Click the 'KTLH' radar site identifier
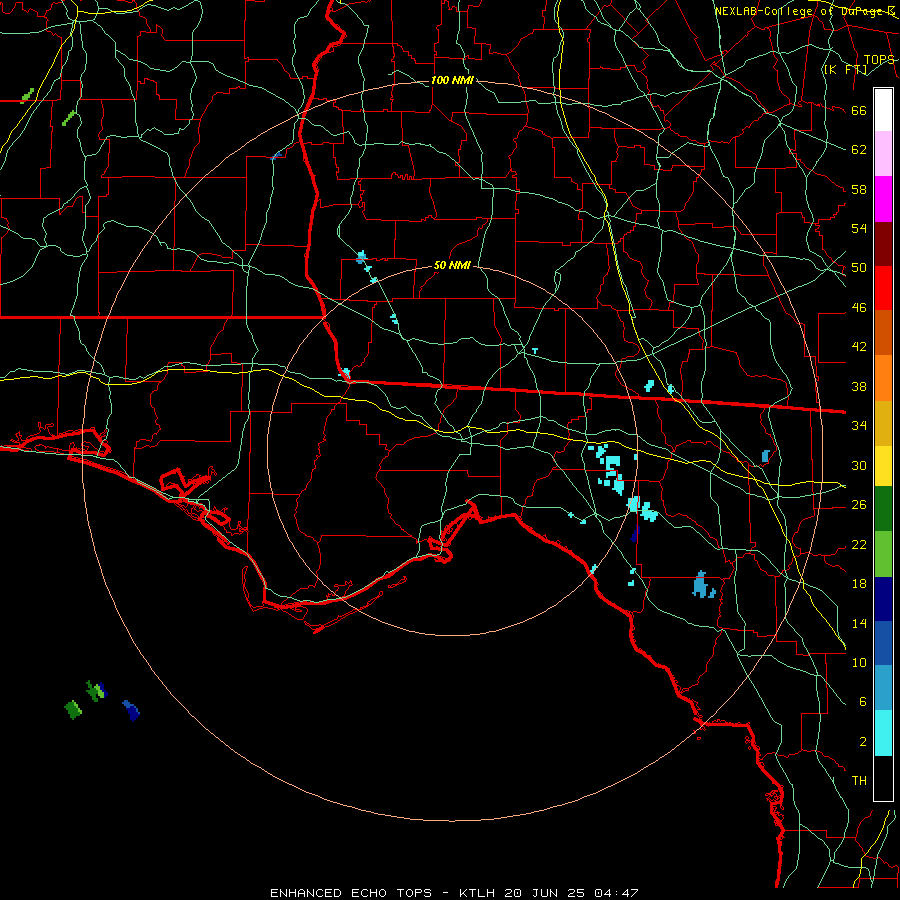This screenshot has width=900, height=900. tap(476, 893)
